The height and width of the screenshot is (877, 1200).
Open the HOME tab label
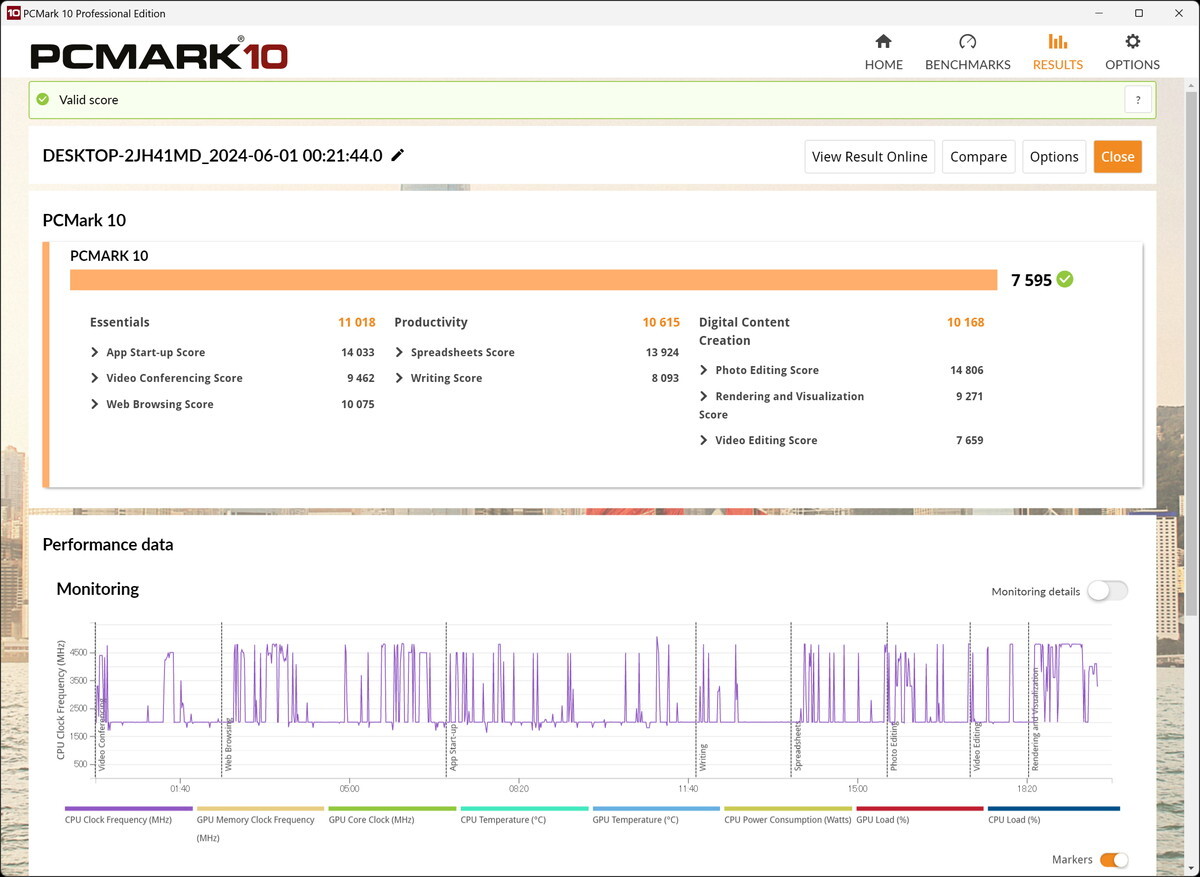click(x=883, y=65)
